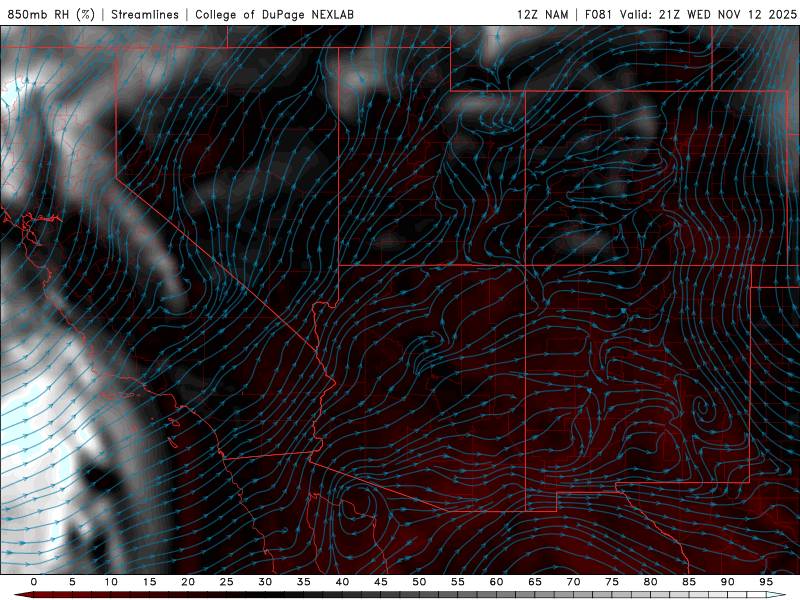Click the "35" label on the humidity scale
The height and width of the screenshot is (600, 800).
(304, 582)
